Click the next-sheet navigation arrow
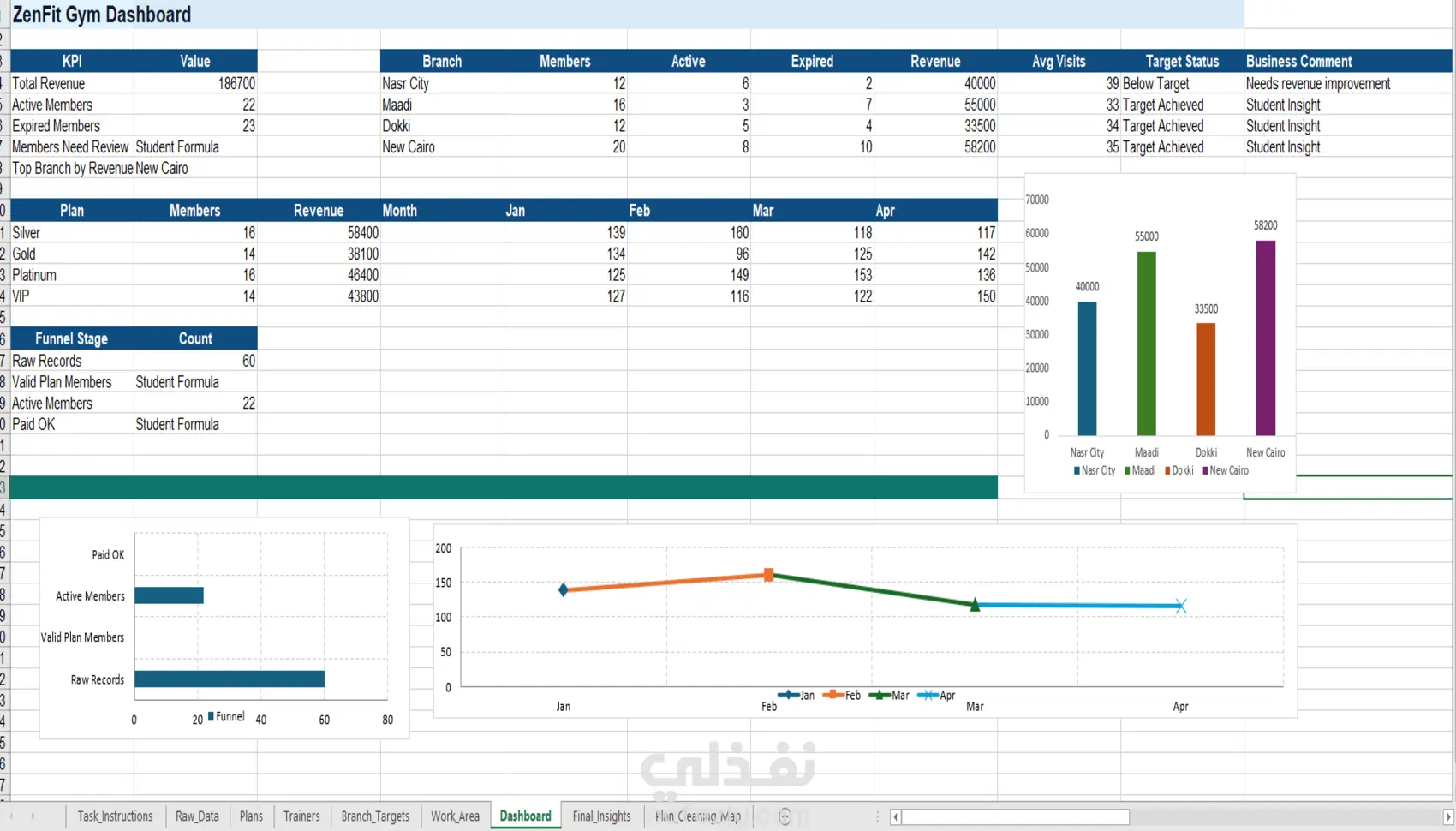The image size is (1456, 831). [x=33, y=816]
